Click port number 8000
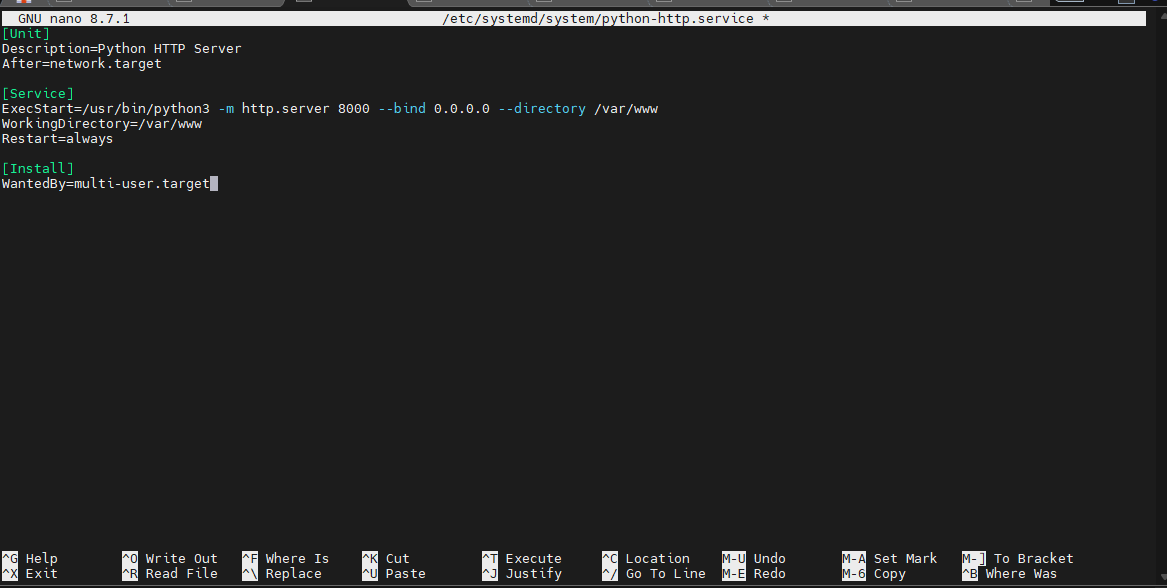1167x588 pixels. click(x=354, y=109)
